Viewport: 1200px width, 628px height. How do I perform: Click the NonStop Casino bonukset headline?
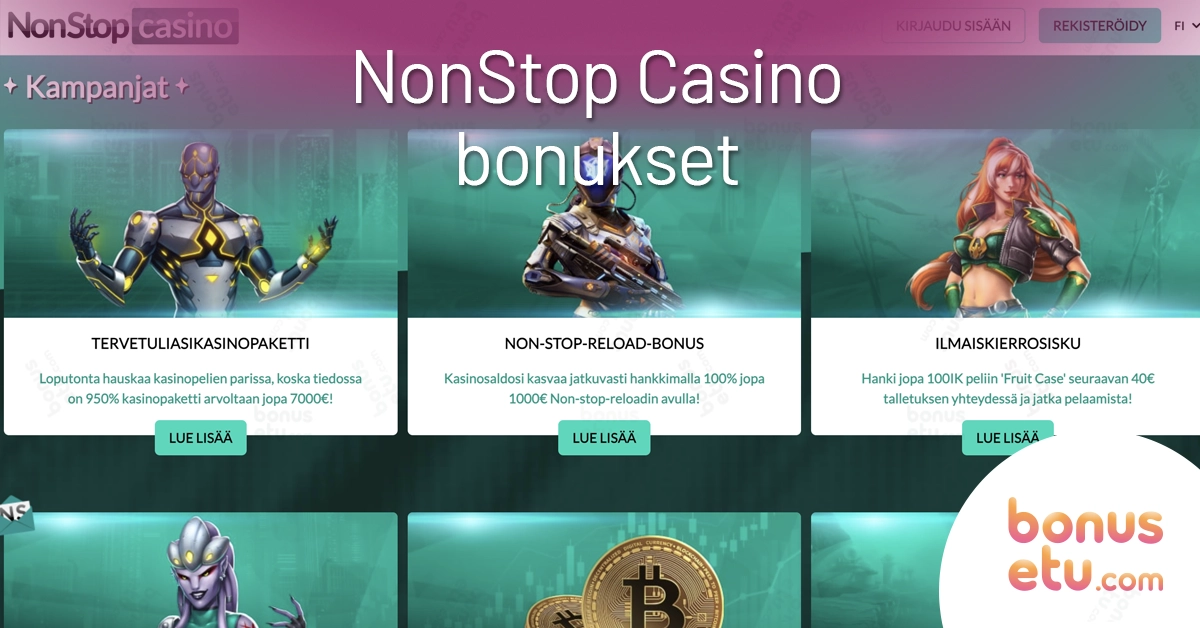point(597,118)
